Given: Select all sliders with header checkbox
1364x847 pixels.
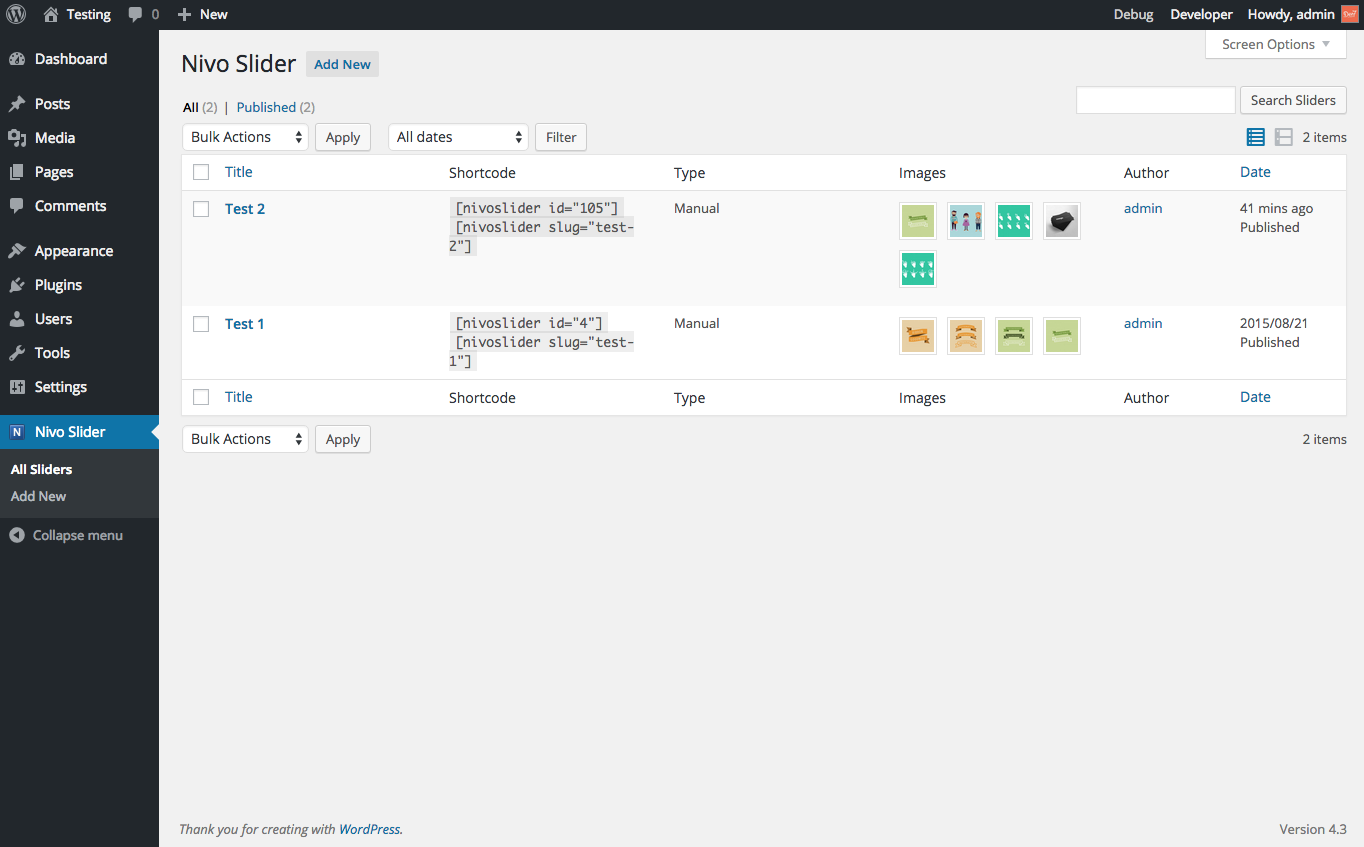Looking at the screenshot, I should click(201, 172).
